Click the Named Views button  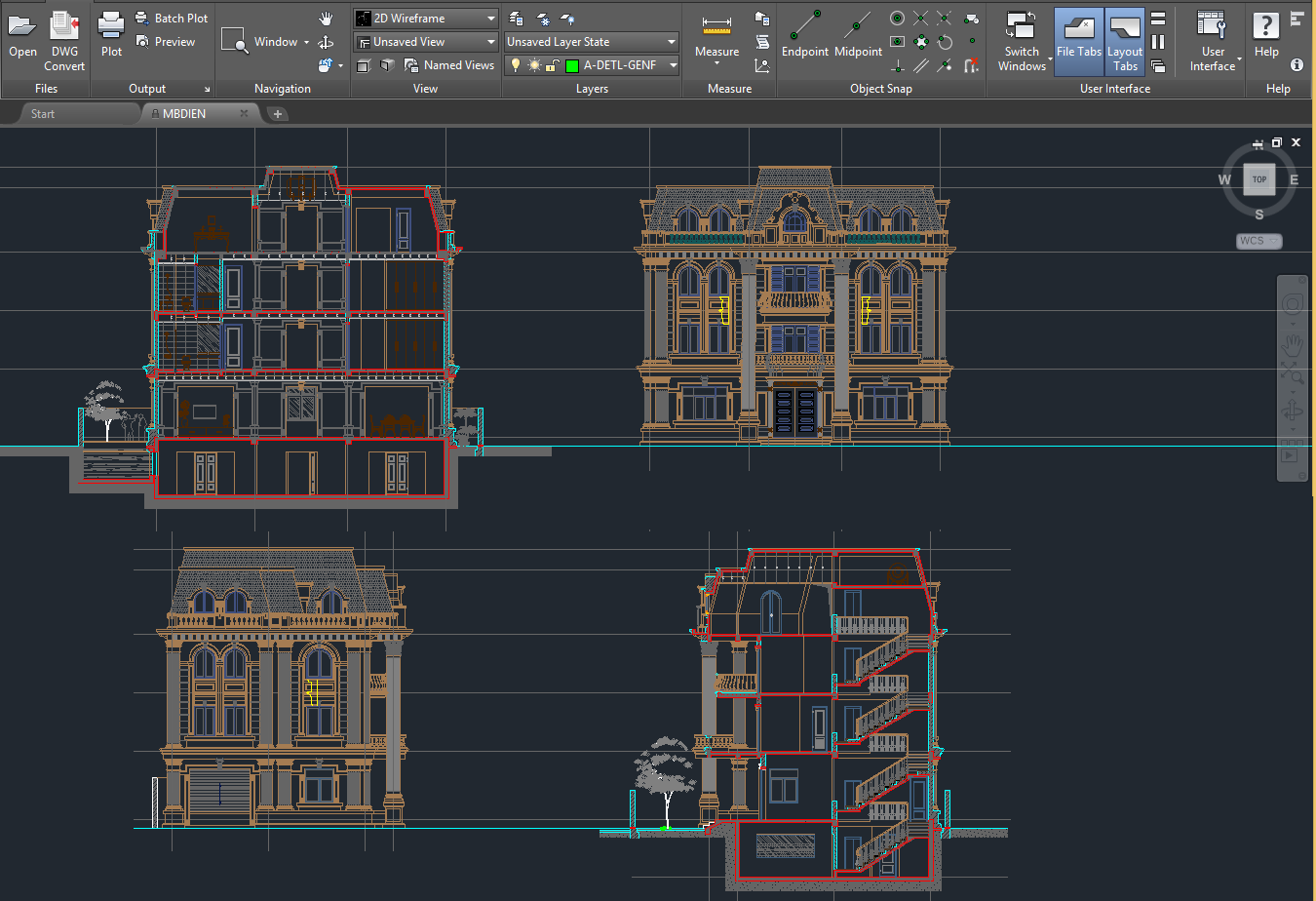[460, 65]
